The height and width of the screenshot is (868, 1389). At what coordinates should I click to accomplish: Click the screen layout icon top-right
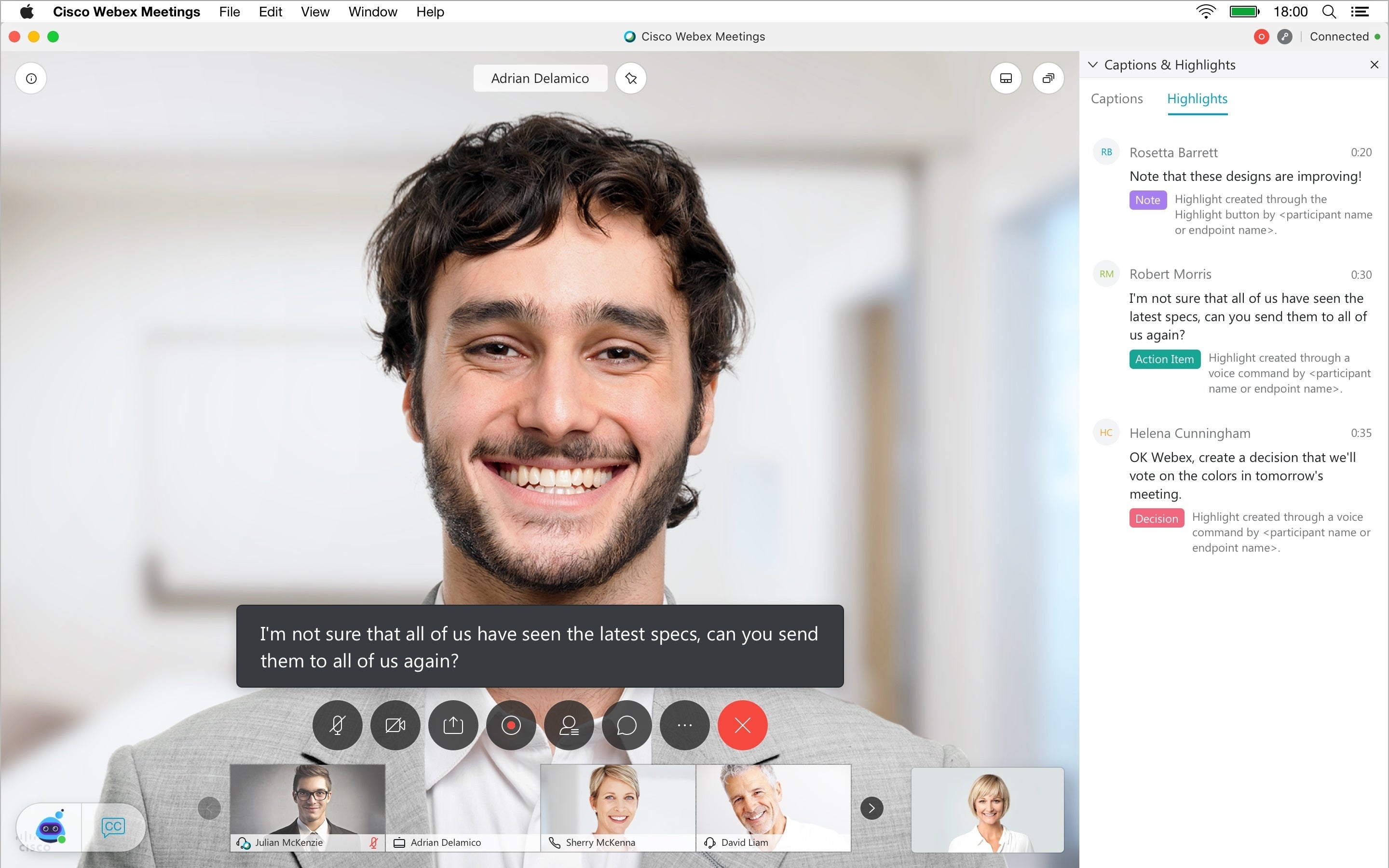coord(1006,78)
